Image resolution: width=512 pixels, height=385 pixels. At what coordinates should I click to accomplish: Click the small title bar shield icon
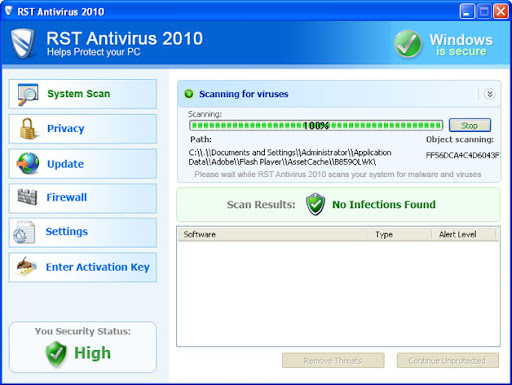[x=9, y=11]
